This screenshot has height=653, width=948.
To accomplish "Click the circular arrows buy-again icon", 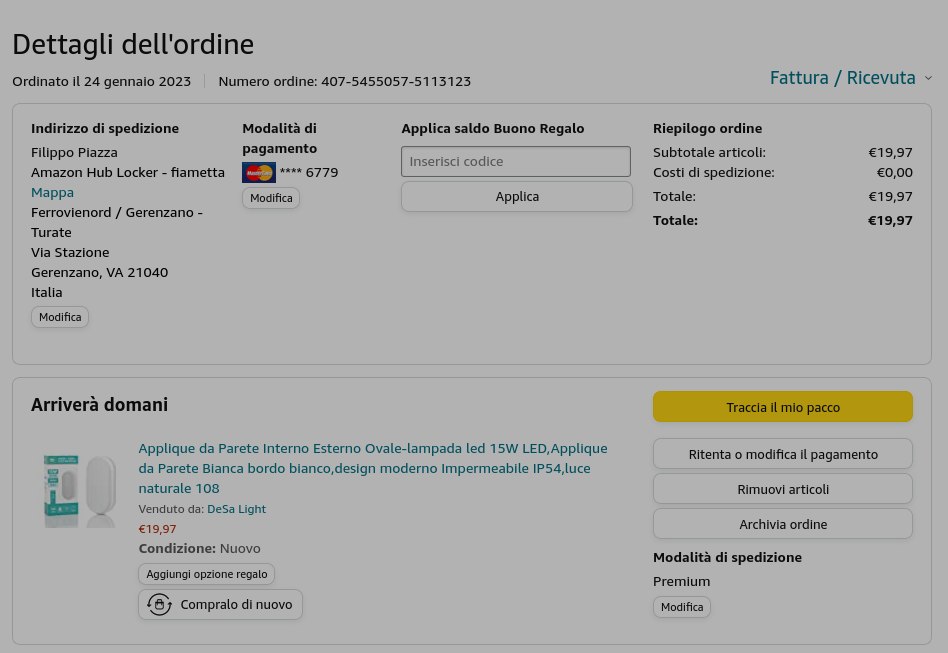I will click(159, 604).
